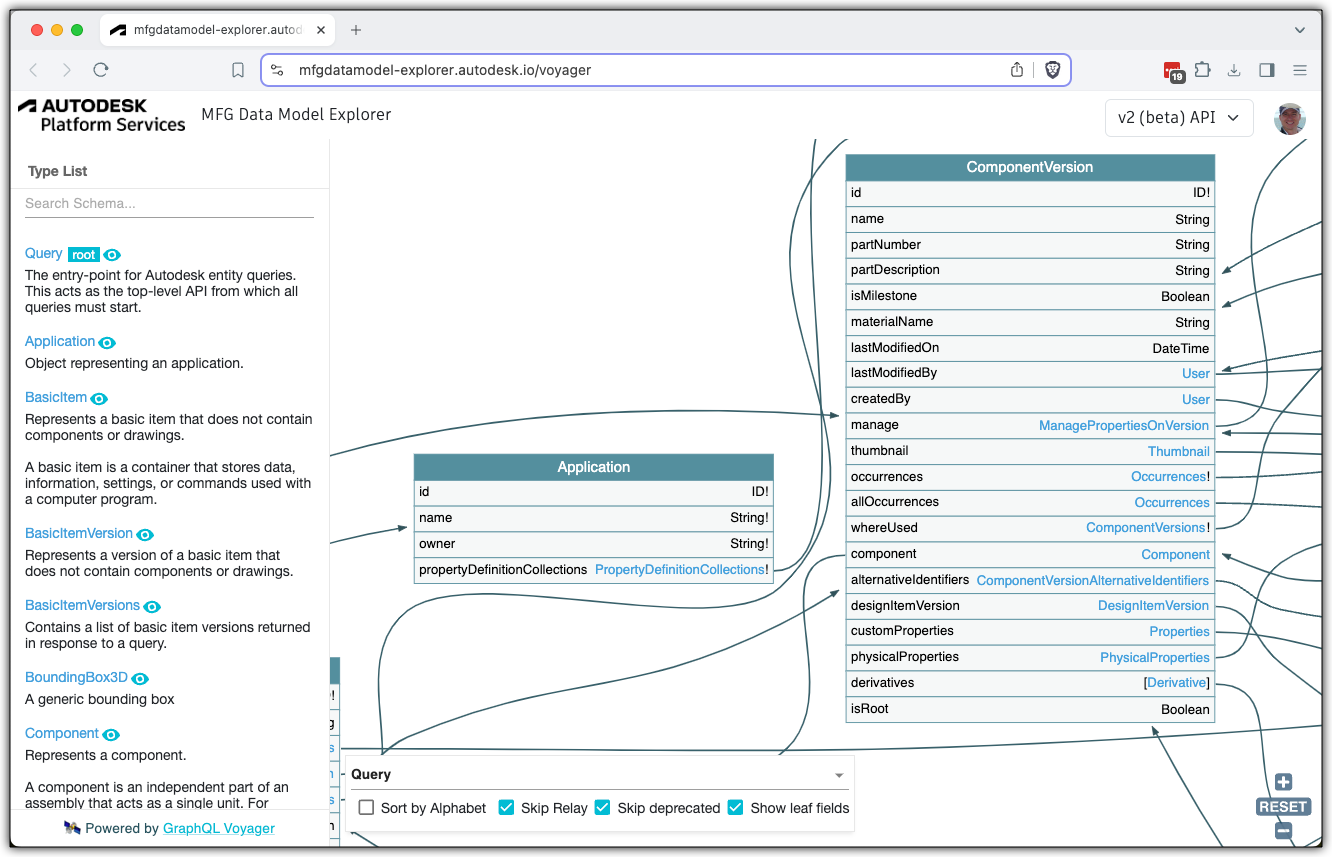The image size is (1332, 857).
Task: Click the Derivative type link
Action: tap(1177, 683)
